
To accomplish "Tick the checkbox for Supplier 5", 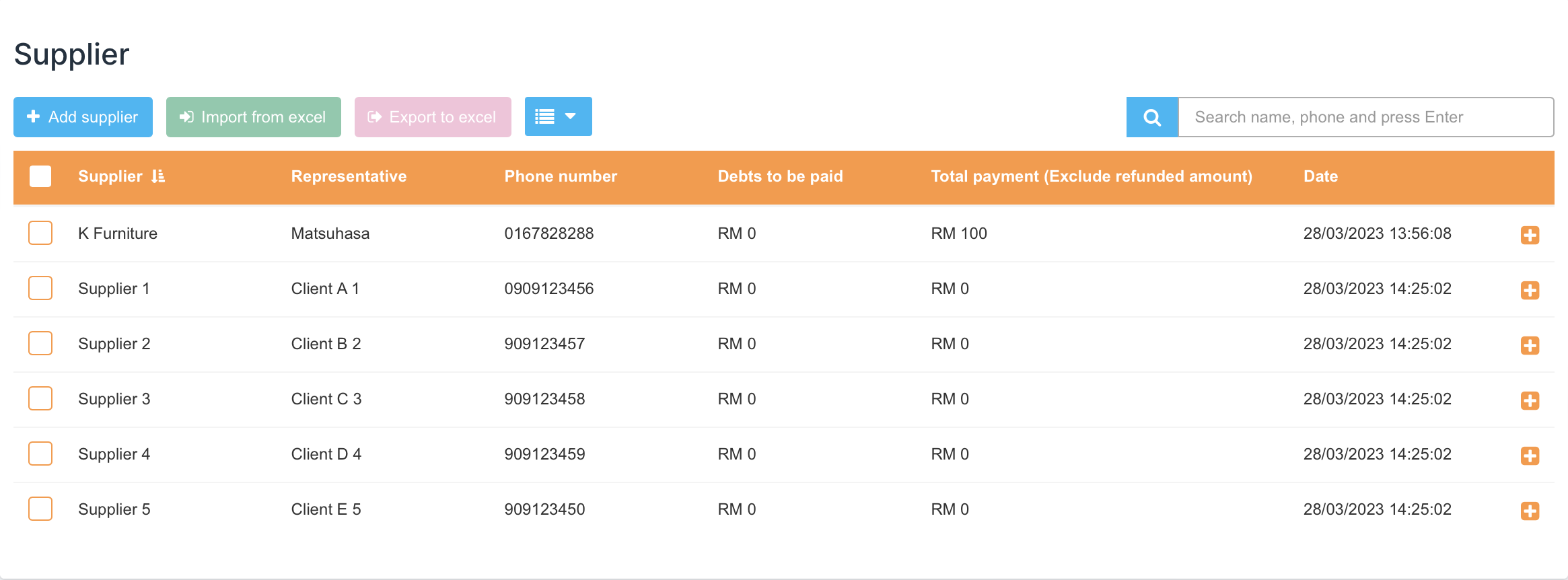I will 40,509.
